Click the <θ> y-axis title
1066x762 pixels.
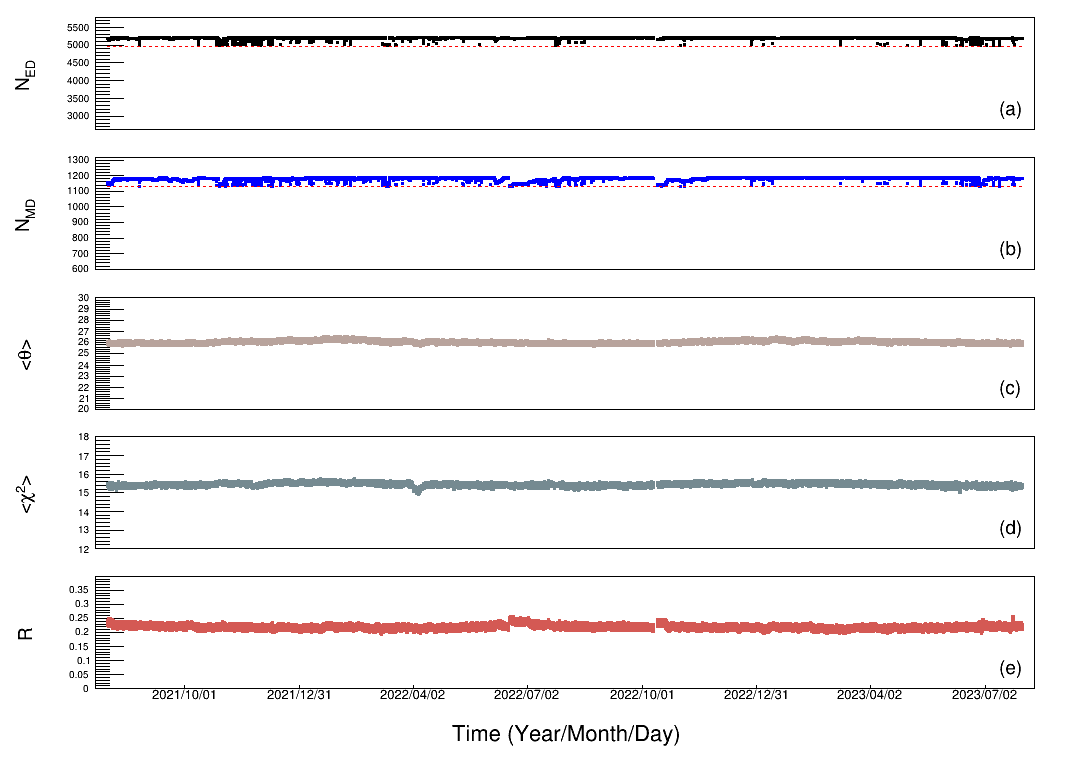click(26, 356)
